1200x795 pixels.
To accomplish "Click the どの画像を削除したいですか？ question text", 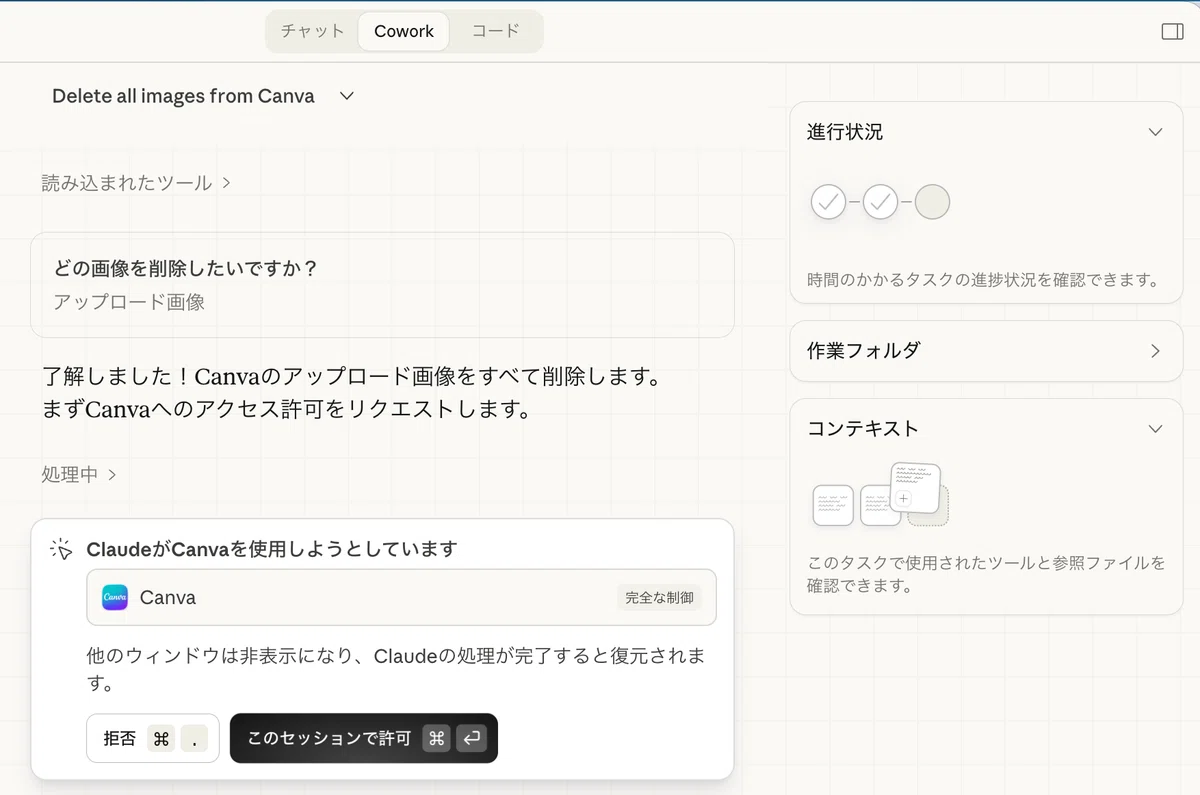I will click(x=185, y=268).
